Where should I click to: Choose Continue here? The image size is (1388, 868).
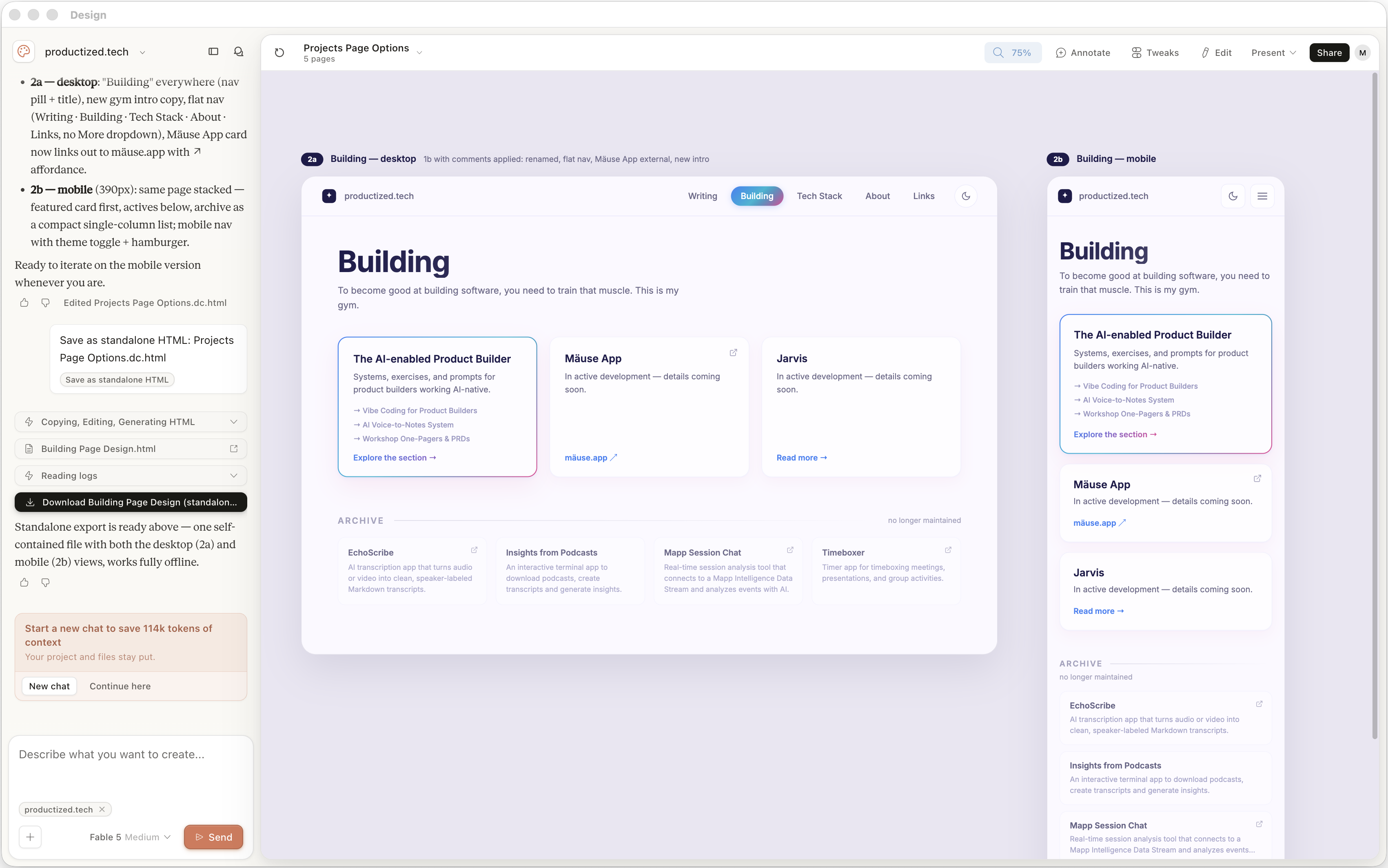pos(120,686)
